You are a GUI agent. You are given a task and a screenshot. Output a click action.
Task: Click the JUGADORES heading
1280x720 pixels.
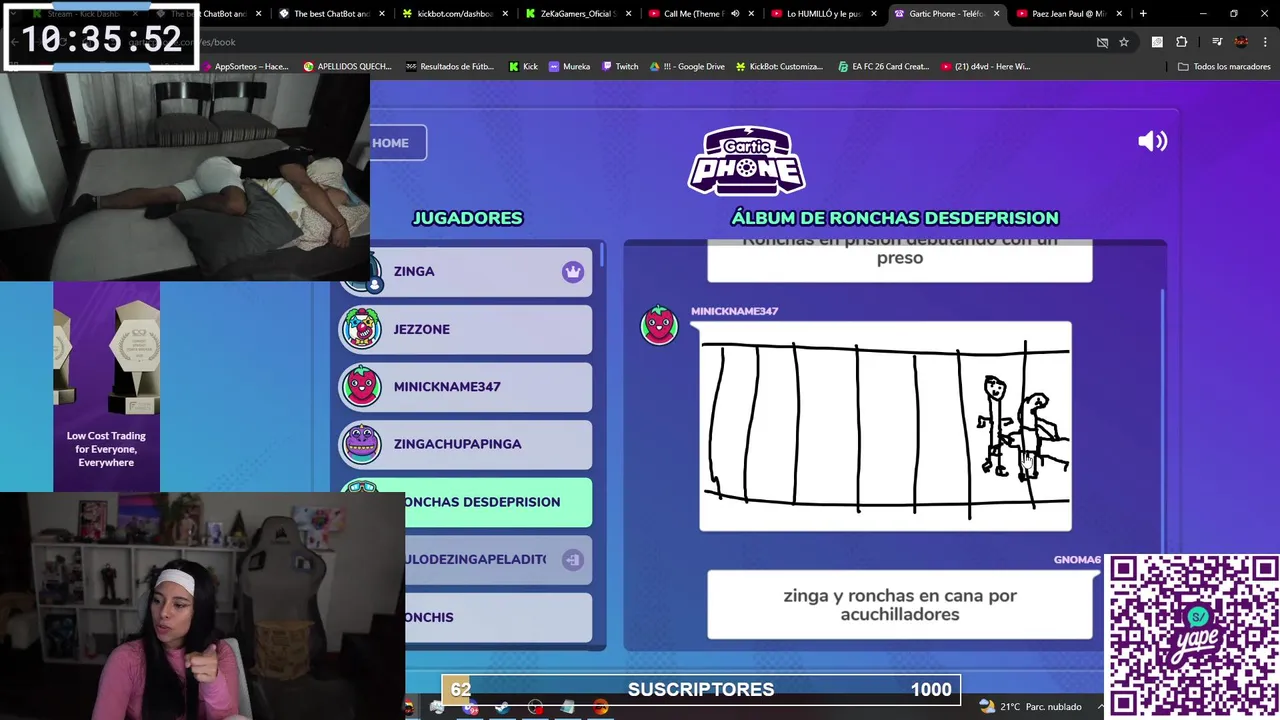click(467, 218)
